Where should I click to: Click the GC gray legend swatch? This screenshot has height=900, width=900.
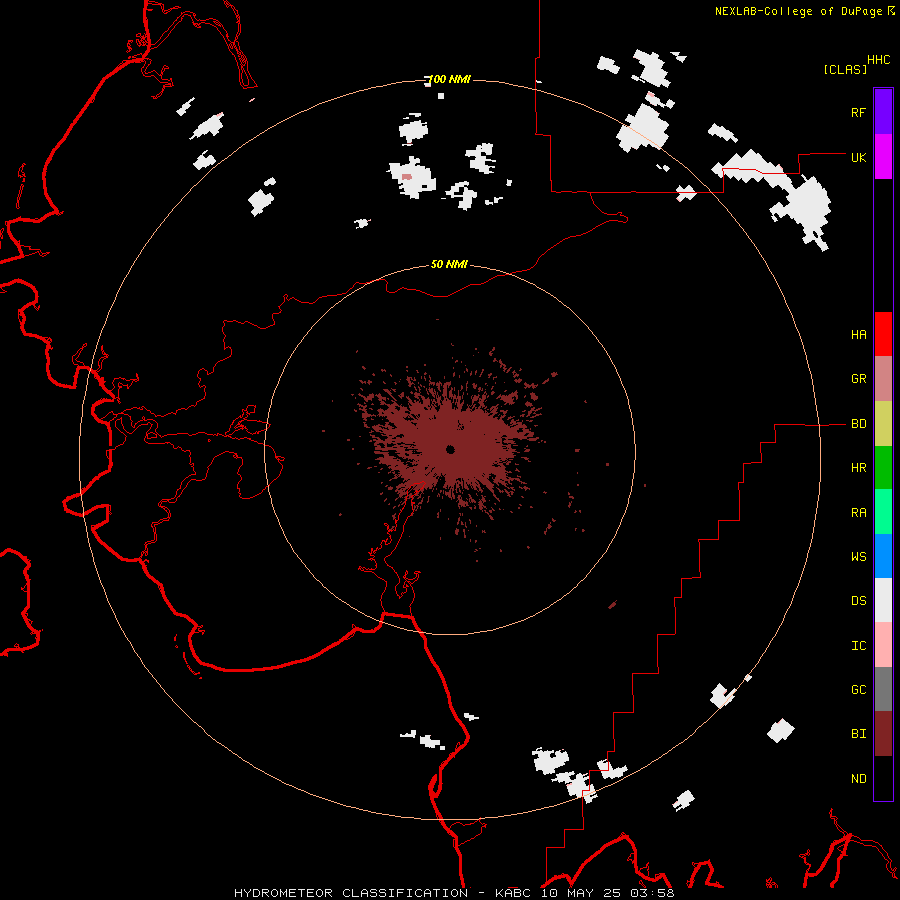[883, 689]
